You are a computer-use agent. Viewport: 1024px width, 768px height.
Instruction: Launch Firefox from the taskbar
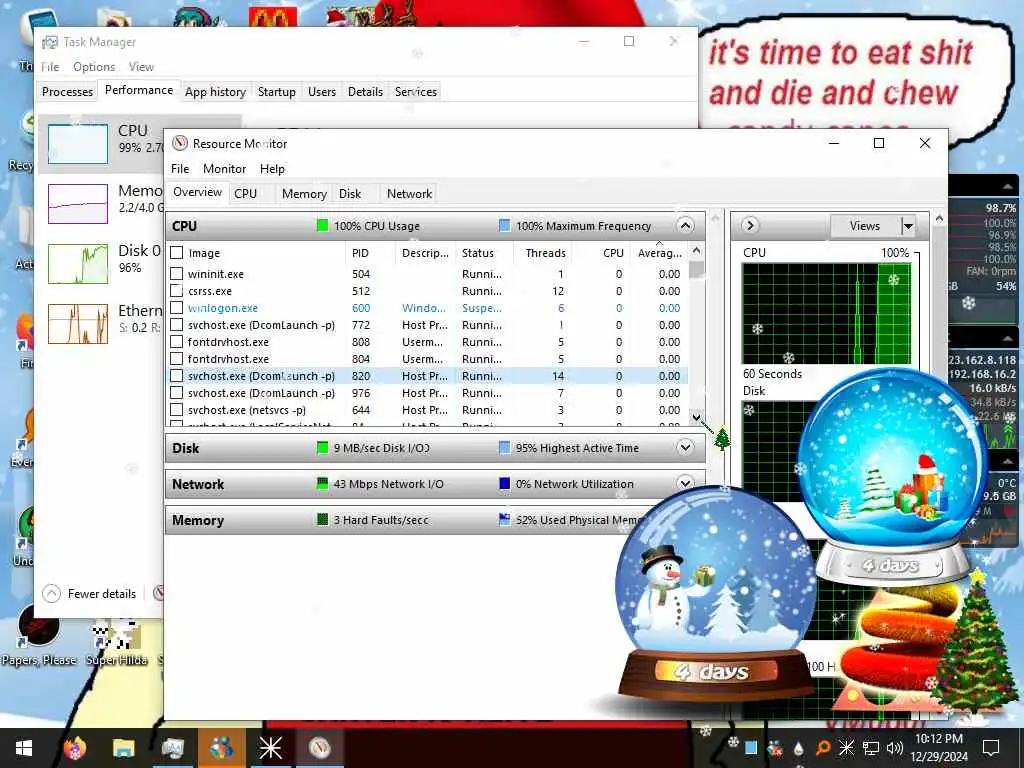pyautogui.click(x=74, y=748)
